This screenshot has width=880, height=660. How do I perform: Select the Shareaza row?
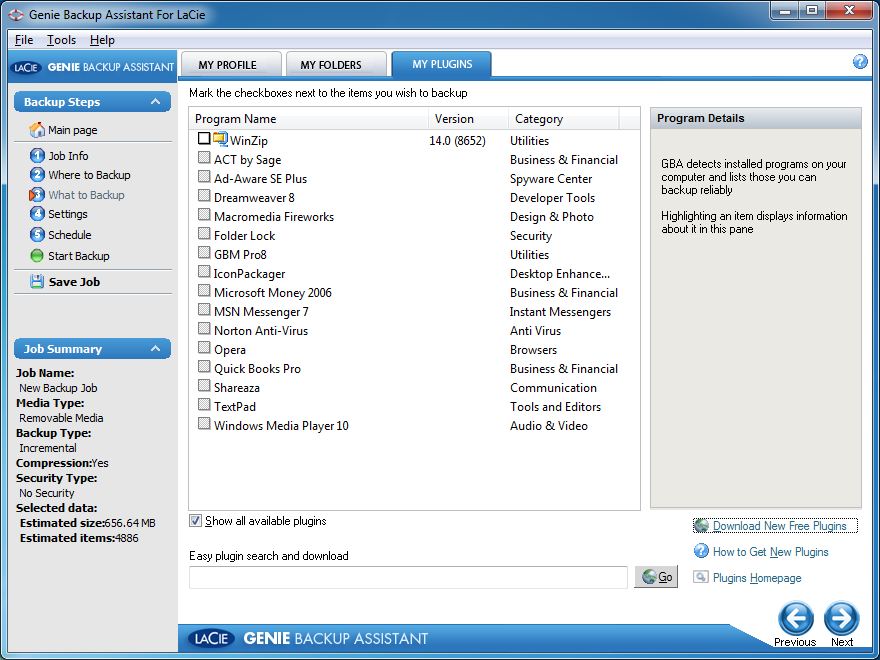click(x=414, y=388)
